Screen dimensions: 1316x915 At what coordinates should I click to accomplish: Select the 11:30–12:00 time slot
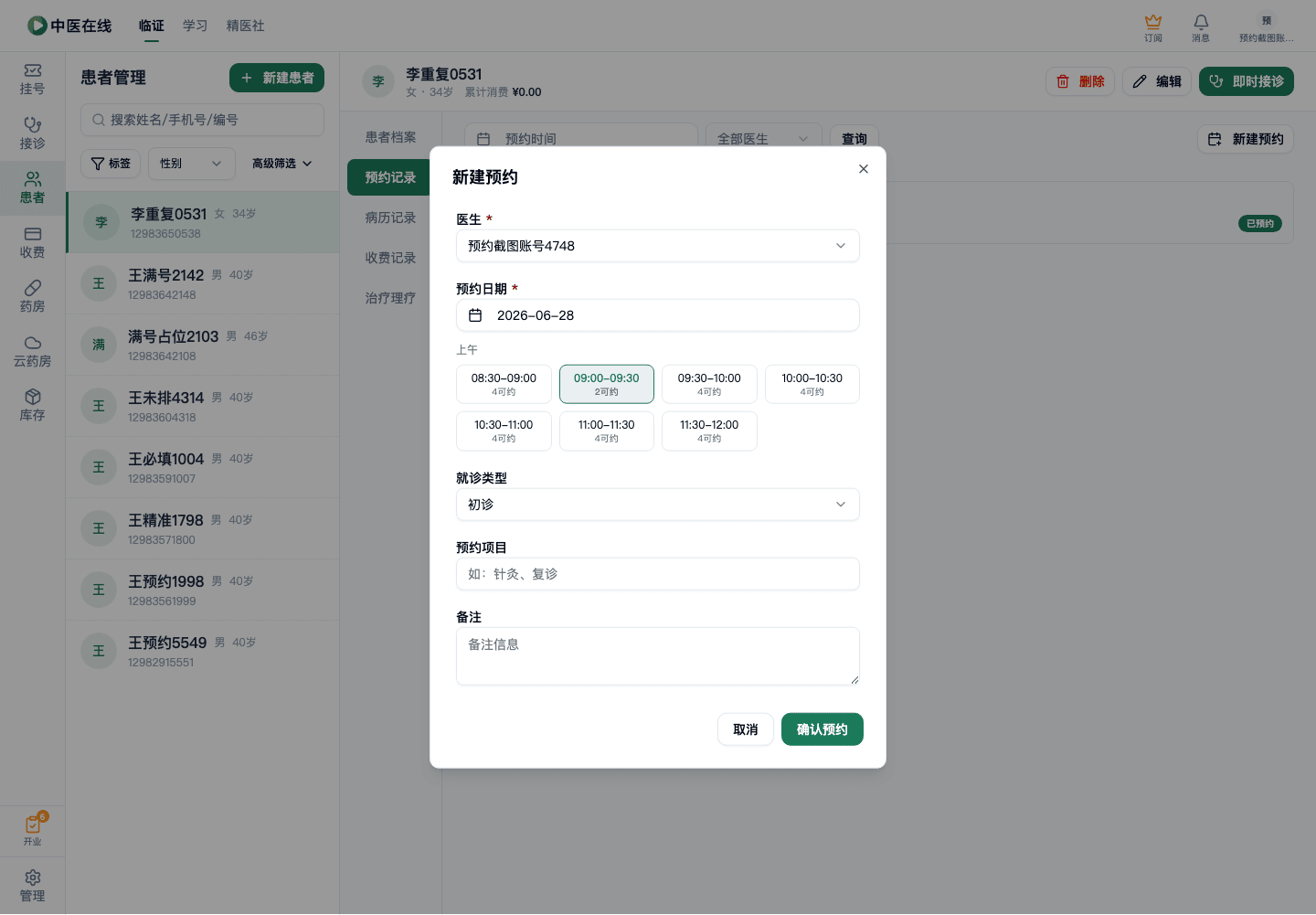[709, 431]
